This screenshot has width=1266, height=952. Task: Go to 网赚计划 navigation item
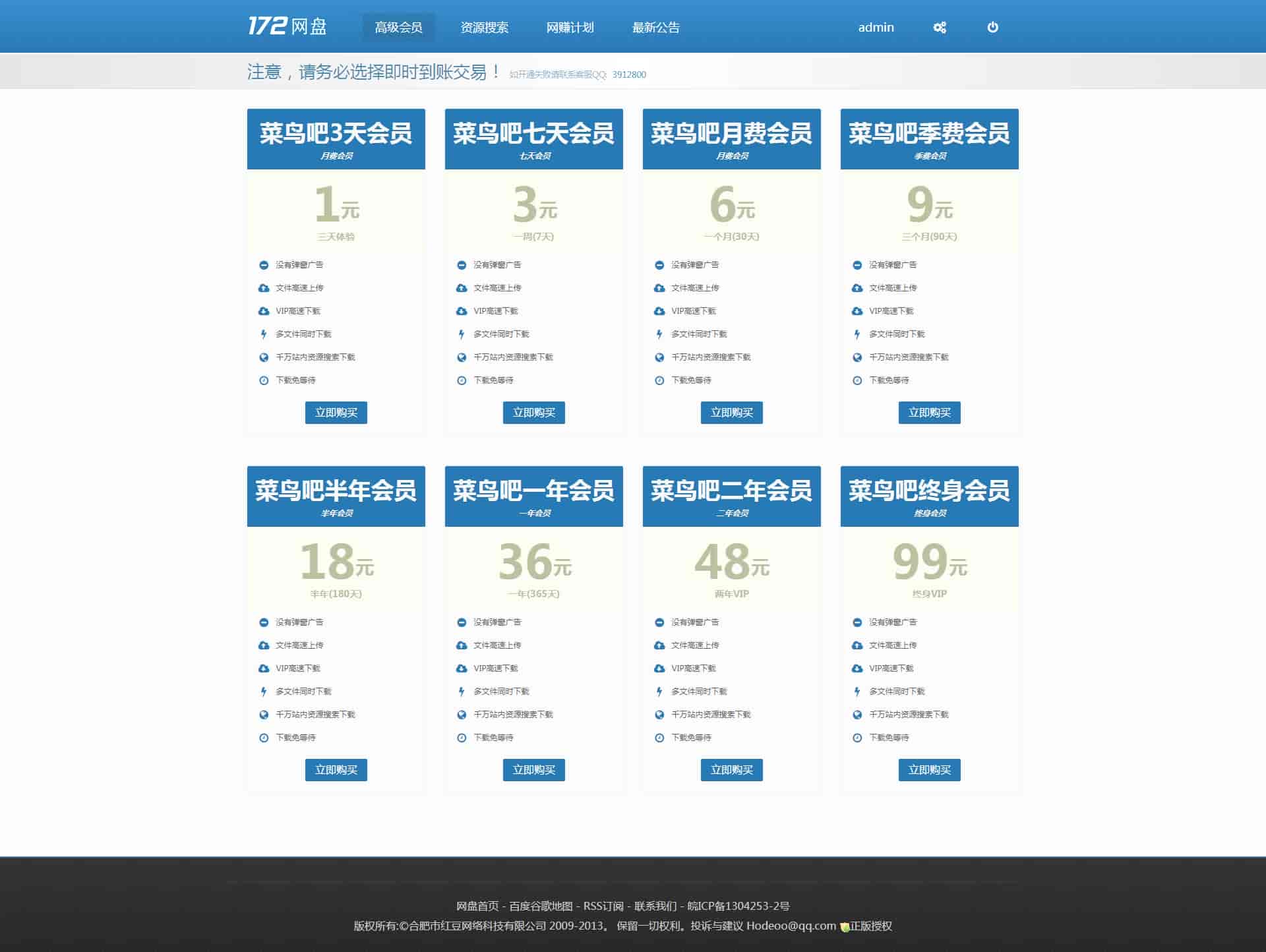pos(570,28)
